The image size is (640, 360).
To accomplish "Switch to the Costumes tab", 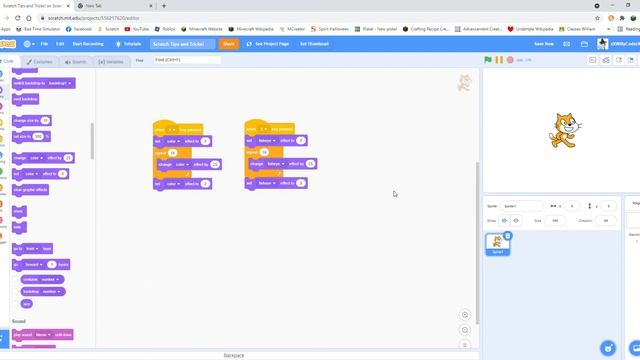I will point(40,62).
